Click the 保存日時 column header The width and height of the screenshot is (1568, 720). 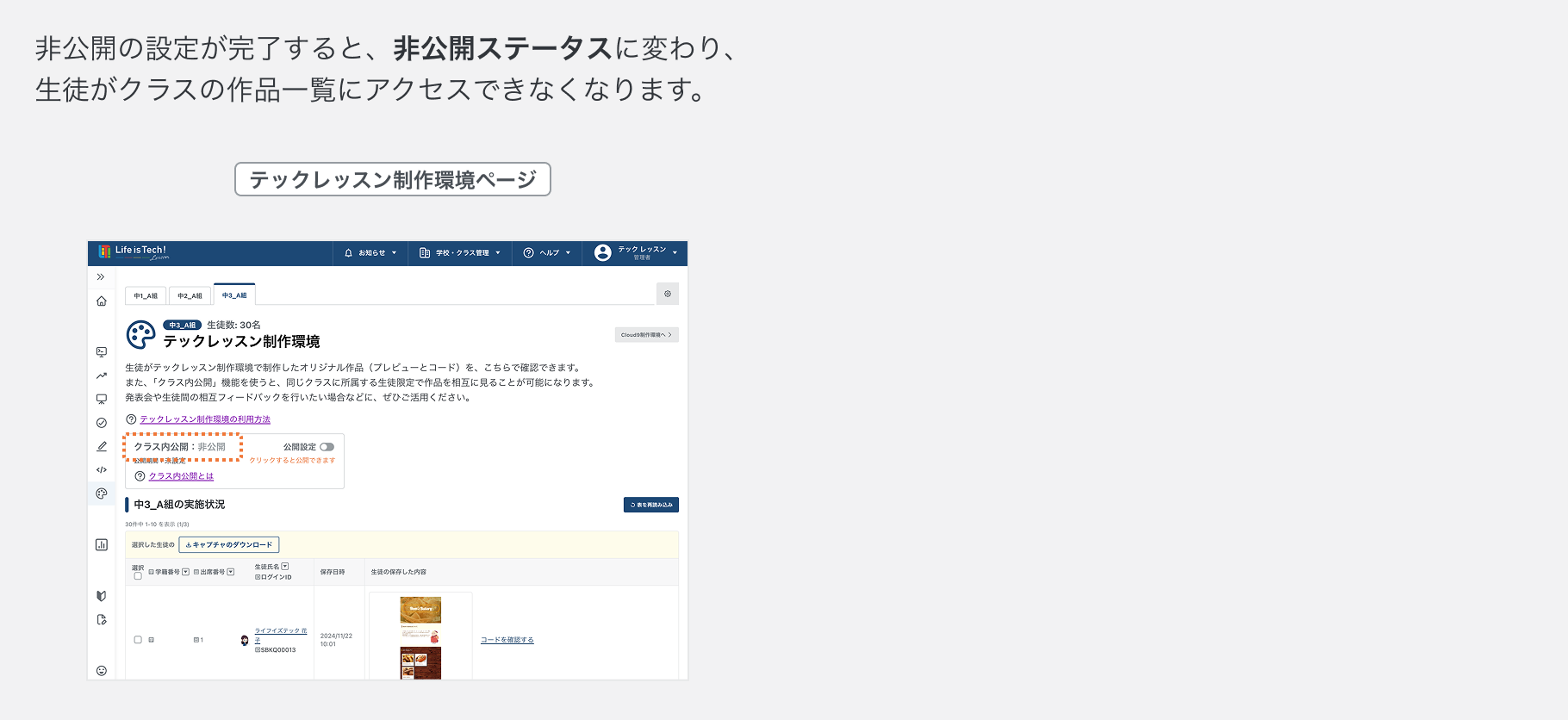click(x=333, y=572)
